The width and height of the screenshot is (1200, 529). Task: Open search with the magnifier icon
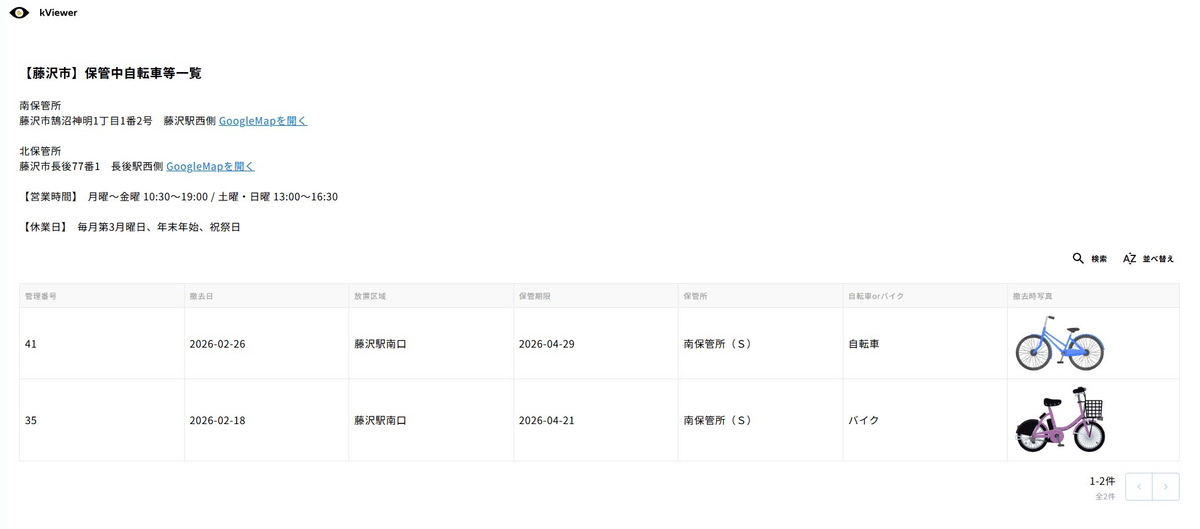pyautogui.click(x=1078, y=258)
